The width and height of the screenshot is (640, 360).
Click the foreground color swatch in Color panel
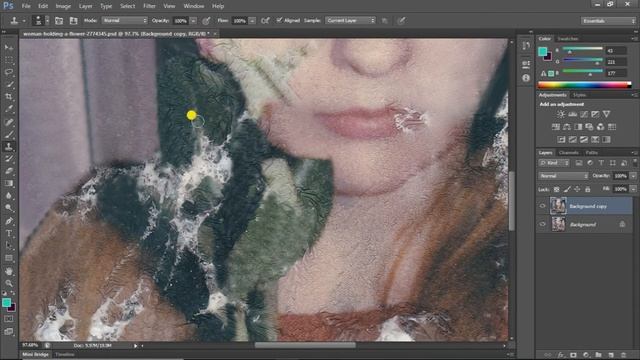pyautogui.click(x=542, y=51)
